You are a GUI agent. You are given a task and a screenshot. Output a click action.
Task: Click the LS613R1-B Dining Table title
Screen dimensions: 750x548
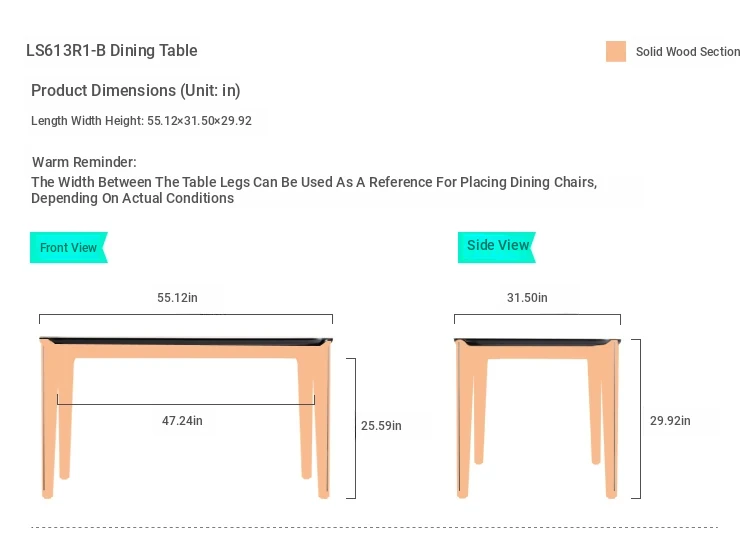(112, 51)
